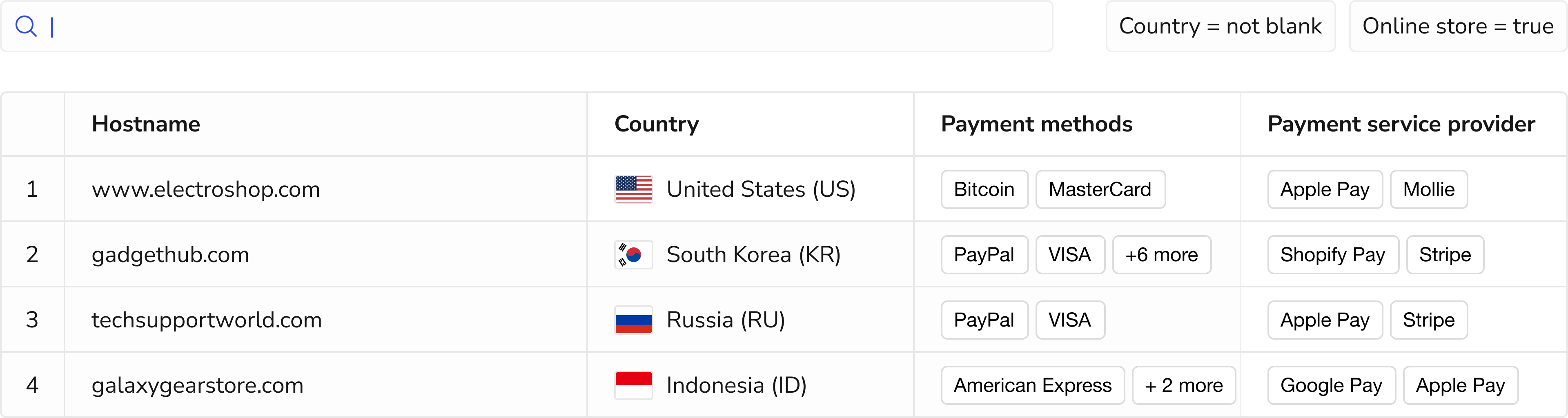This screenshot has width=1568, height=418.
Task: Select the Bitcoin payment tag on electroshop
Action: (x=984, y=189)
